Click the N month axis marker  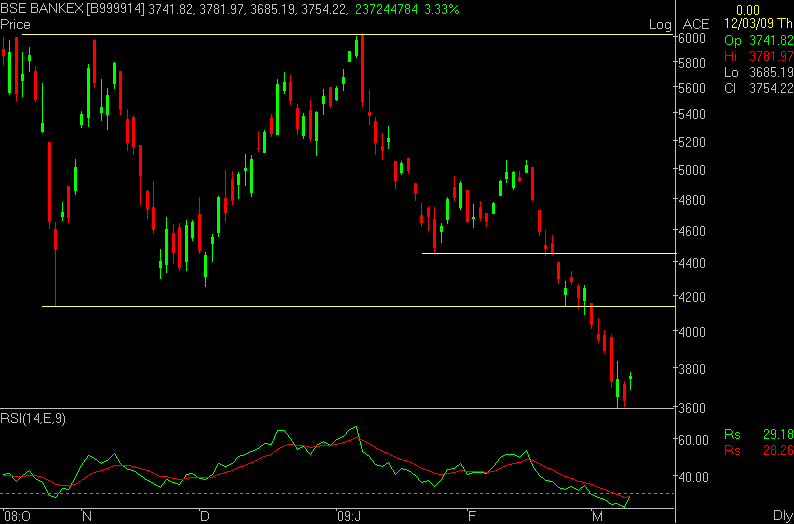(87, 516)
